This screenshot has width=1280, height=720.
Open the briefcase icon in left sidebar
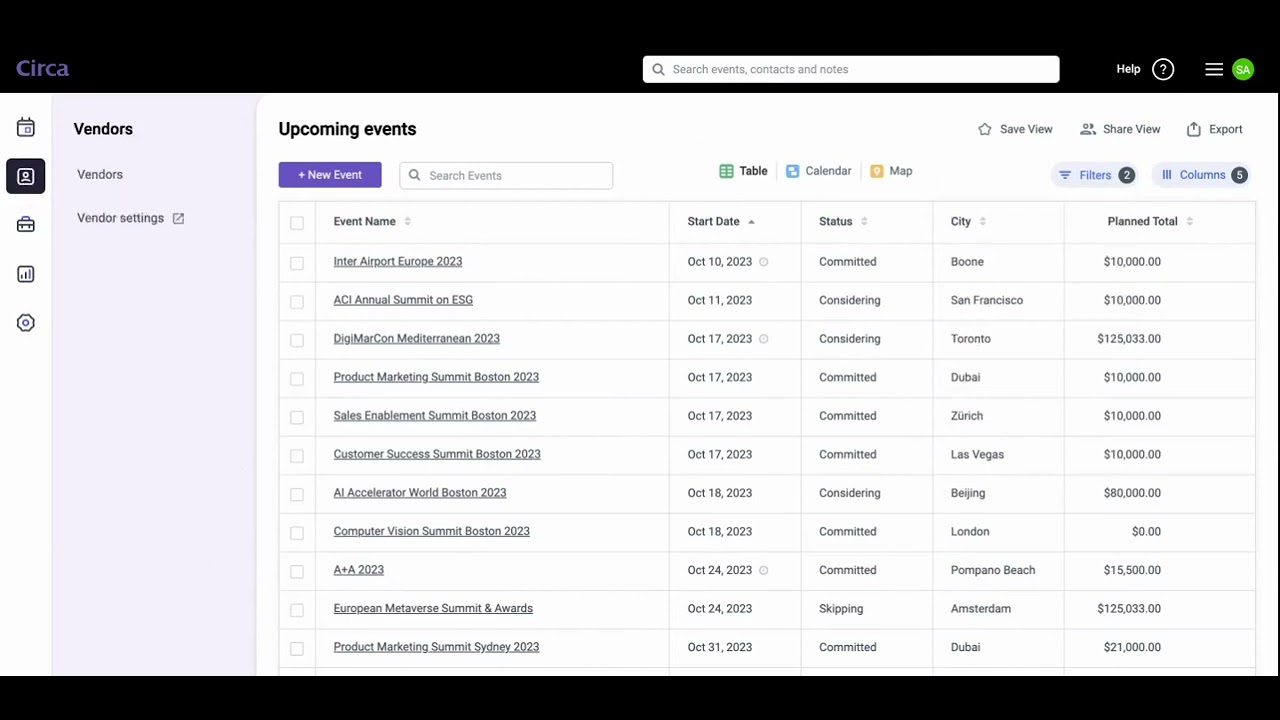coord(26,225)
